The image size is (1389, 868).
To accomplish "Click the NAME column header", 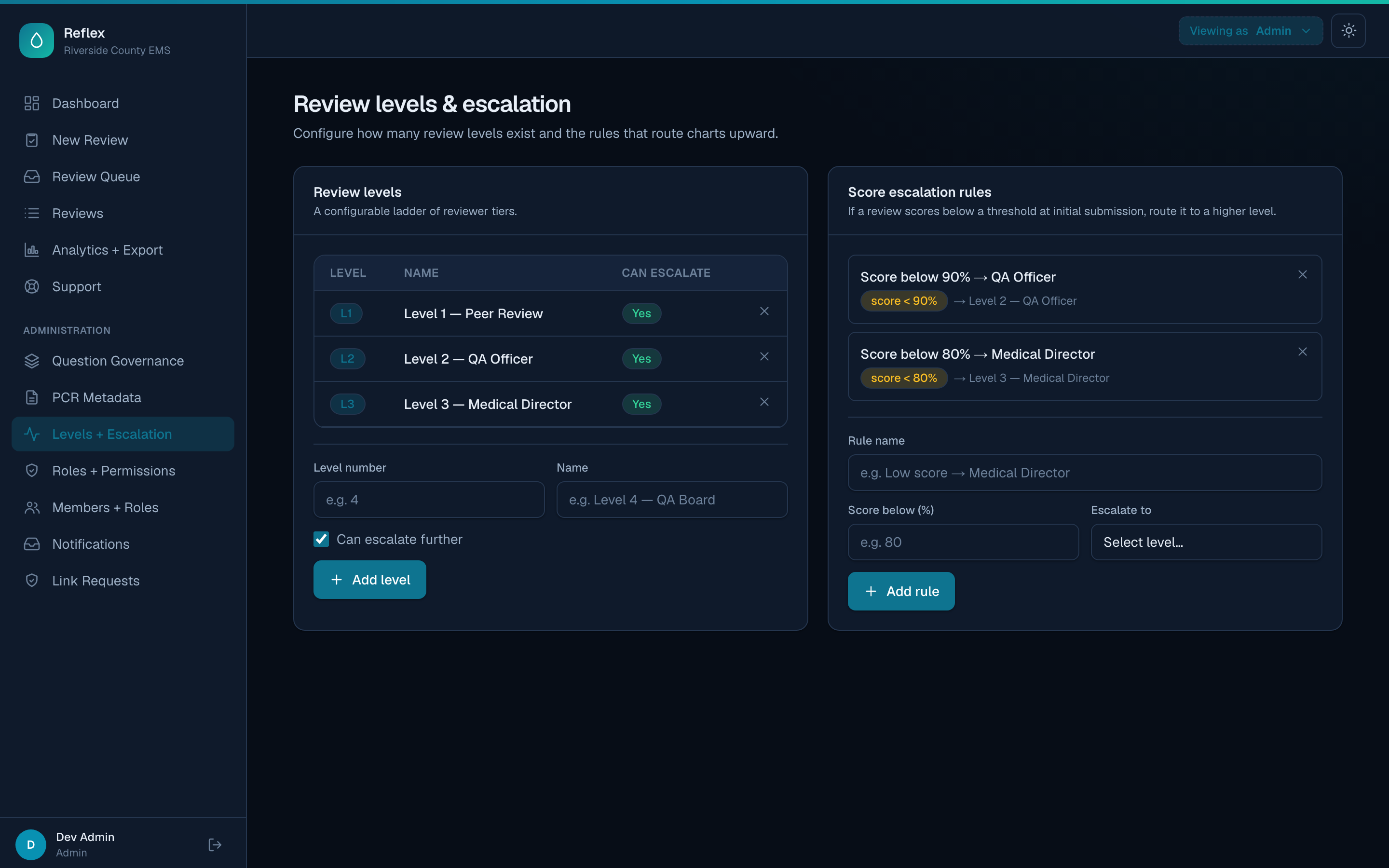I will (x=422, y=272).
